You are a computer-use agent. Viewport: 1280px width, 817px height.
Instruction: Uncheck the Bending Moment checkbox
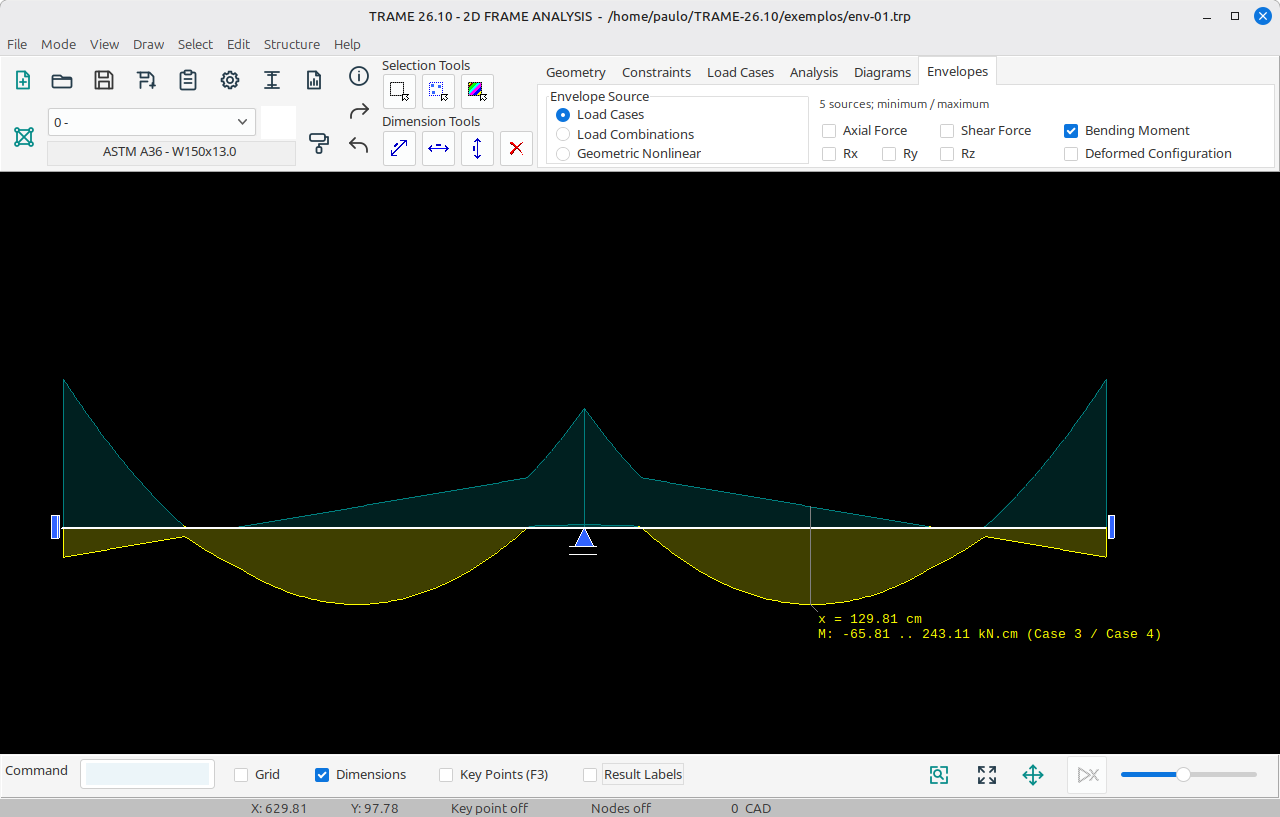click(1071, 131)
